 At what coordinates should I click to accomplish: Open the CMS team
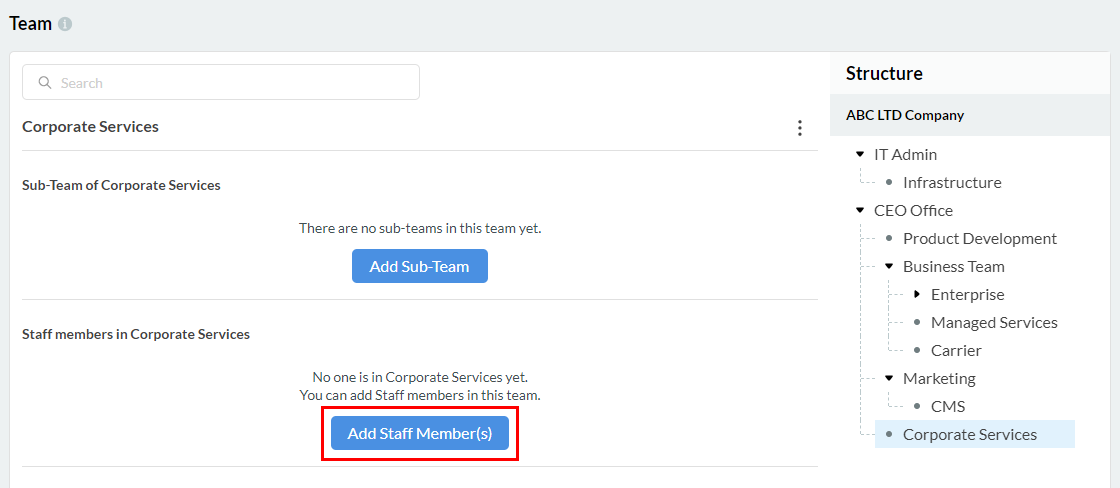click(947, 406)
